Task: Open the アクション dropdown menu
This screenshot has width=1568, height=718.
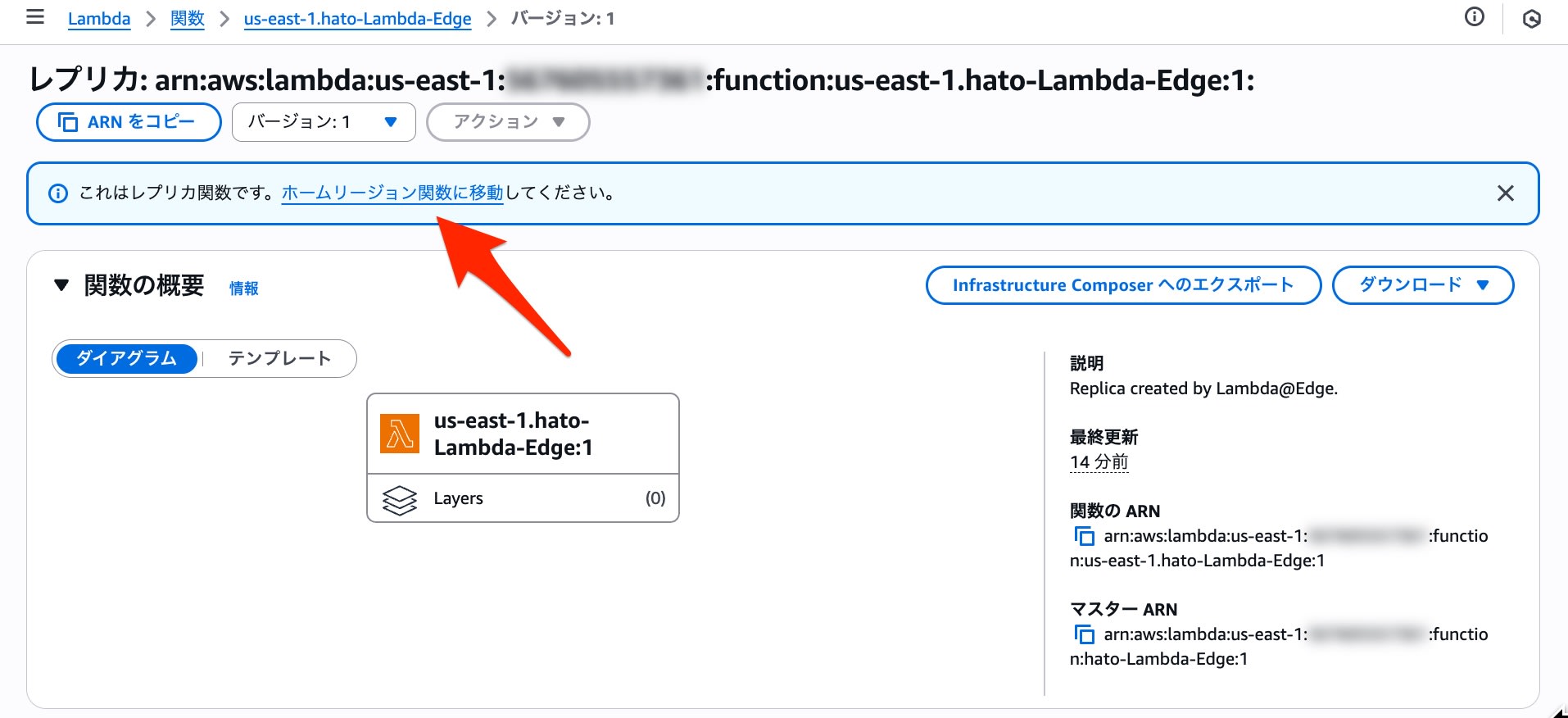Action: (x=508, y=122)
